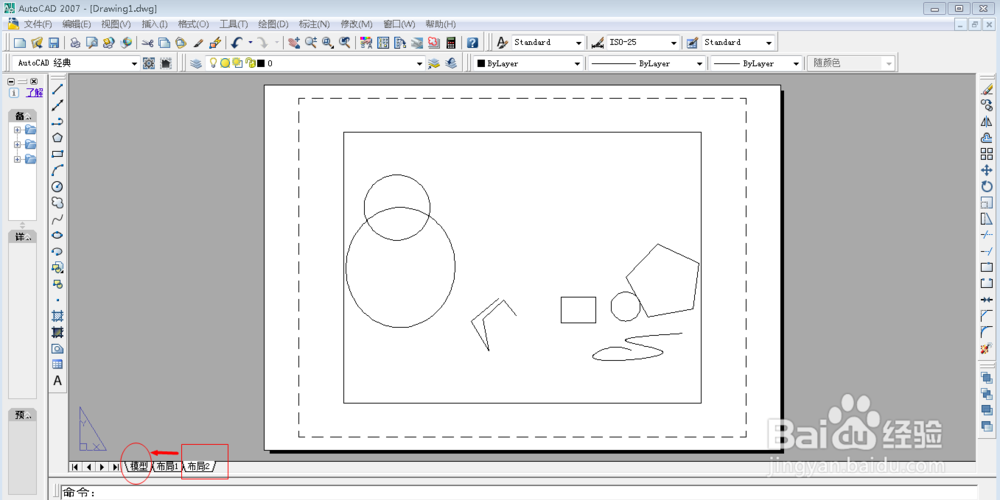Image resolution: width=1000 pixels, height=500 pixels.
Task: Select the Arc draw tool
Action: (x=57, y=170)
